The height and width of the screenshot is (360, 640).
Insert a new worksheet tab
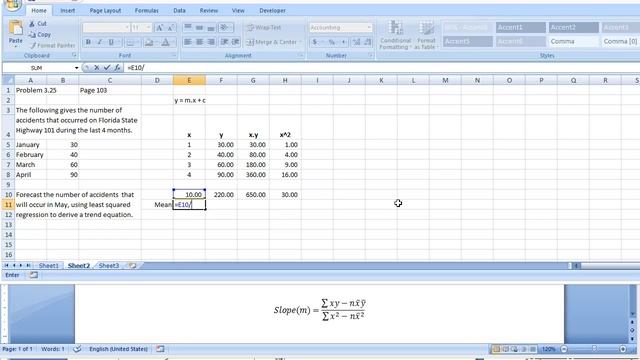(132, 266)
